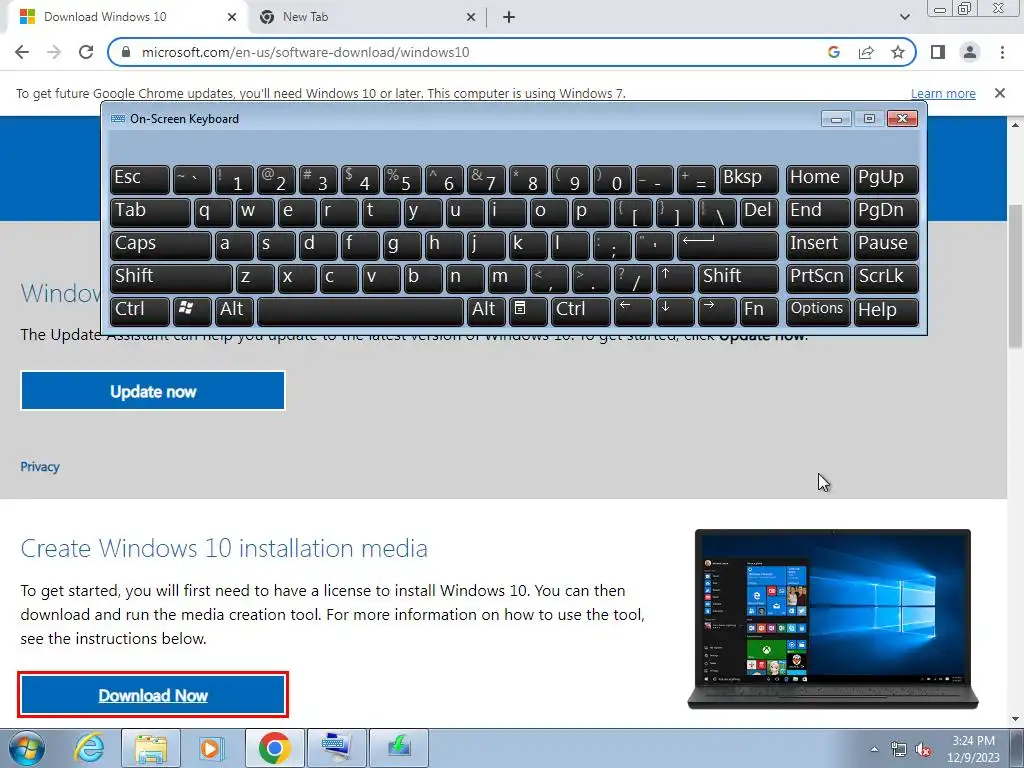Click the Esc key on On-Screen Keyboard
The image size is (1024, 768).
tap(139, 180)
